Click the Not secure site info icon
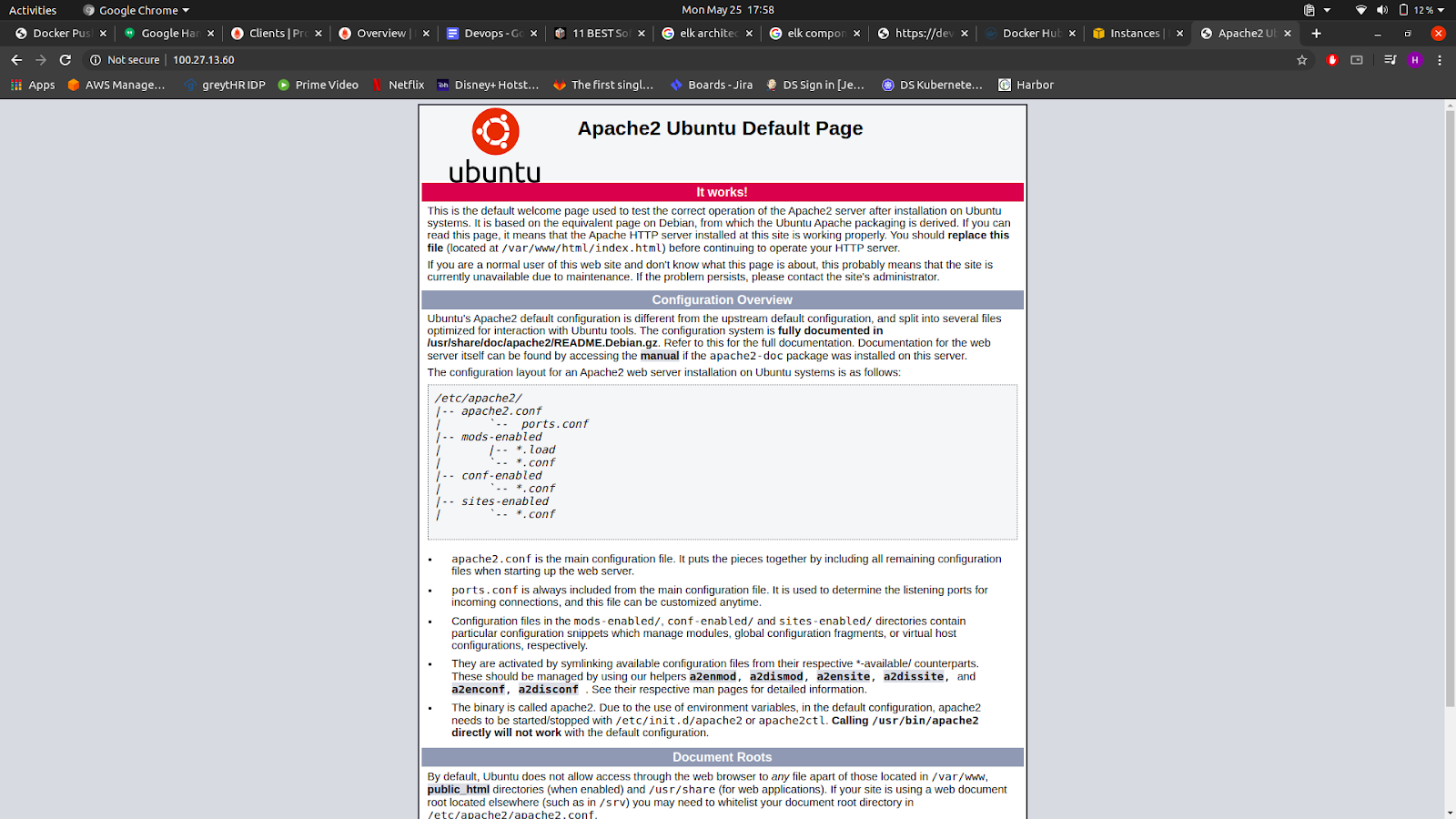The height and width of the screenshot is (819, 1456). (96, 60)
